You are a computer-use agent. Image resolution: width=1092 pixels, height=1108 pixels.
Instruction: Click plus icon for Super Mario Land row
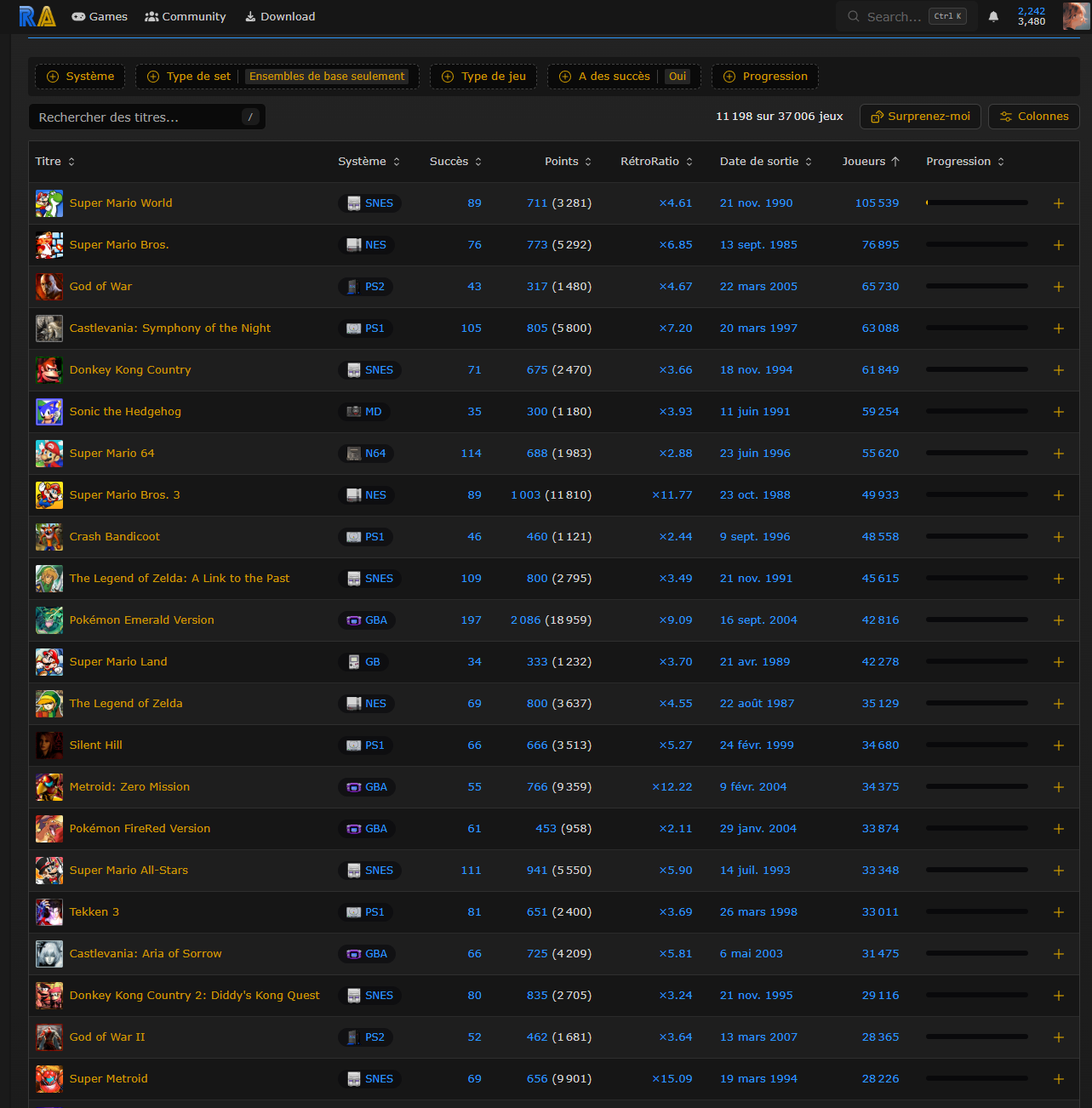tap(1059, 662)
